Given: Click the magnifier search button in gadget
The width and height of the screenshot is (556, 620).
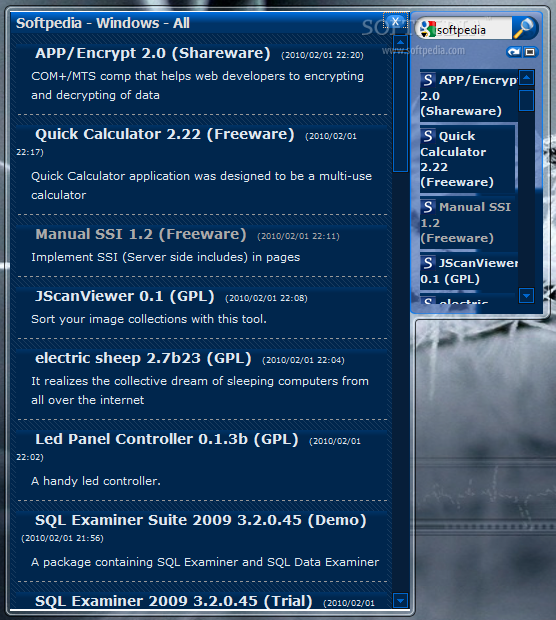Looking at the screenshot, I should pyautogui.click(x=524, y=28).
